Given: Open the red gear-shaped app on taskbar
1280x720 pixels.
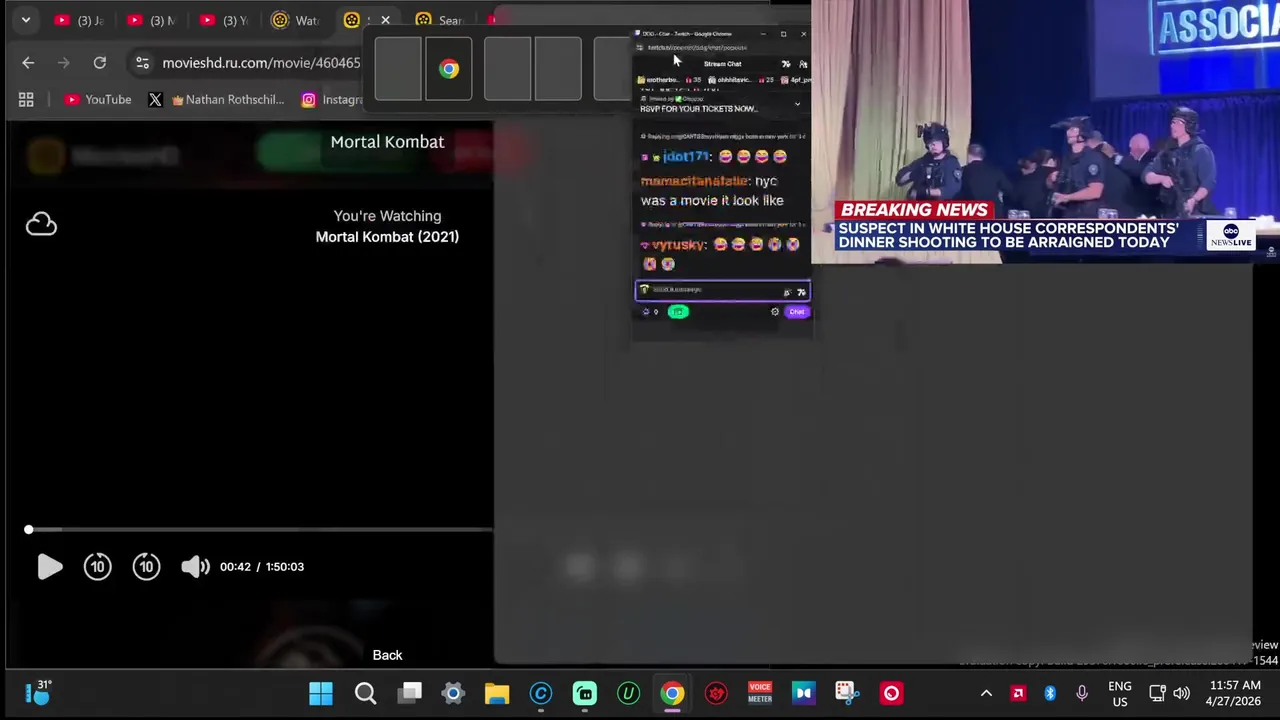Looking at the screenshot, I should click(716, 693).
